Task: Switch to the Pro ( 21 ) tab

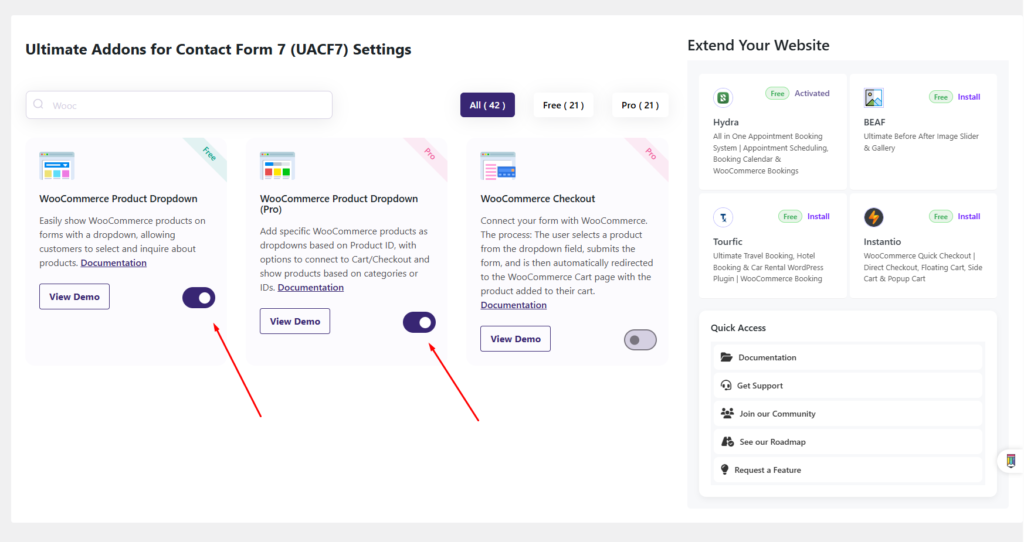Action: click(x=640, y=105)
